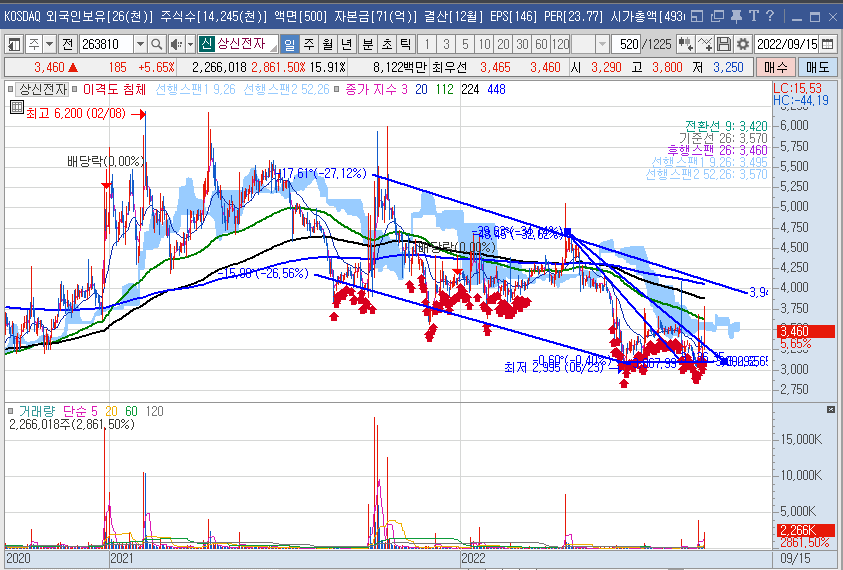843x570 pixels.
Task: Click the 선행스팬2 52,26 legend label
Action: point(286,89)
